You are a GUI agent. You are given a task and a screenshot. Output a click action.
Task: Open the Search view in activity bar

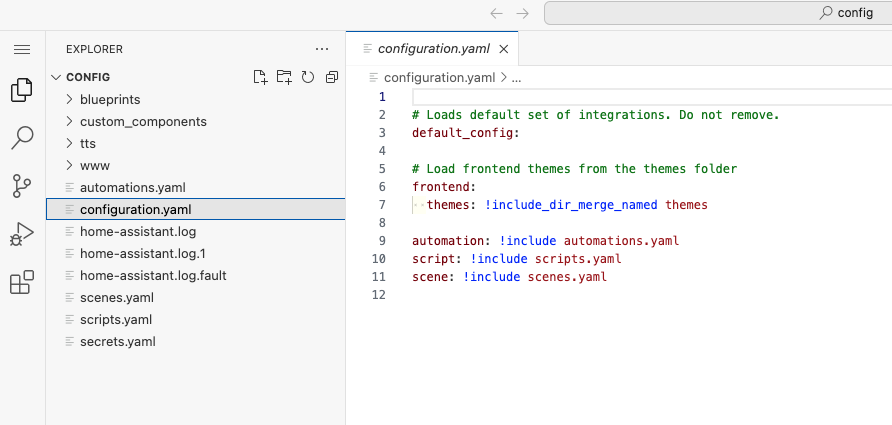(22, 138)
